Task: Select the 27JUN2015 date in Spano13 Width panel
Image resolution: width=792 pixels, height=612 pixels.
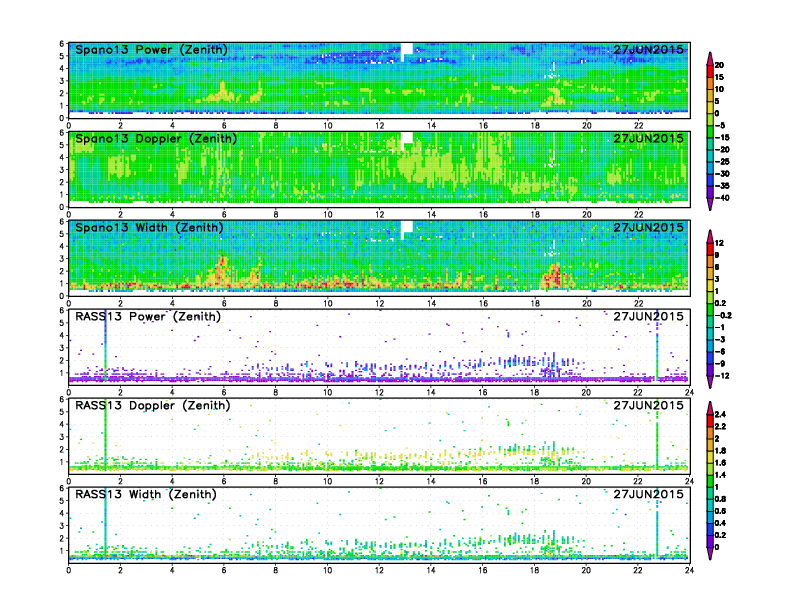Action: (x=649, y=227)
